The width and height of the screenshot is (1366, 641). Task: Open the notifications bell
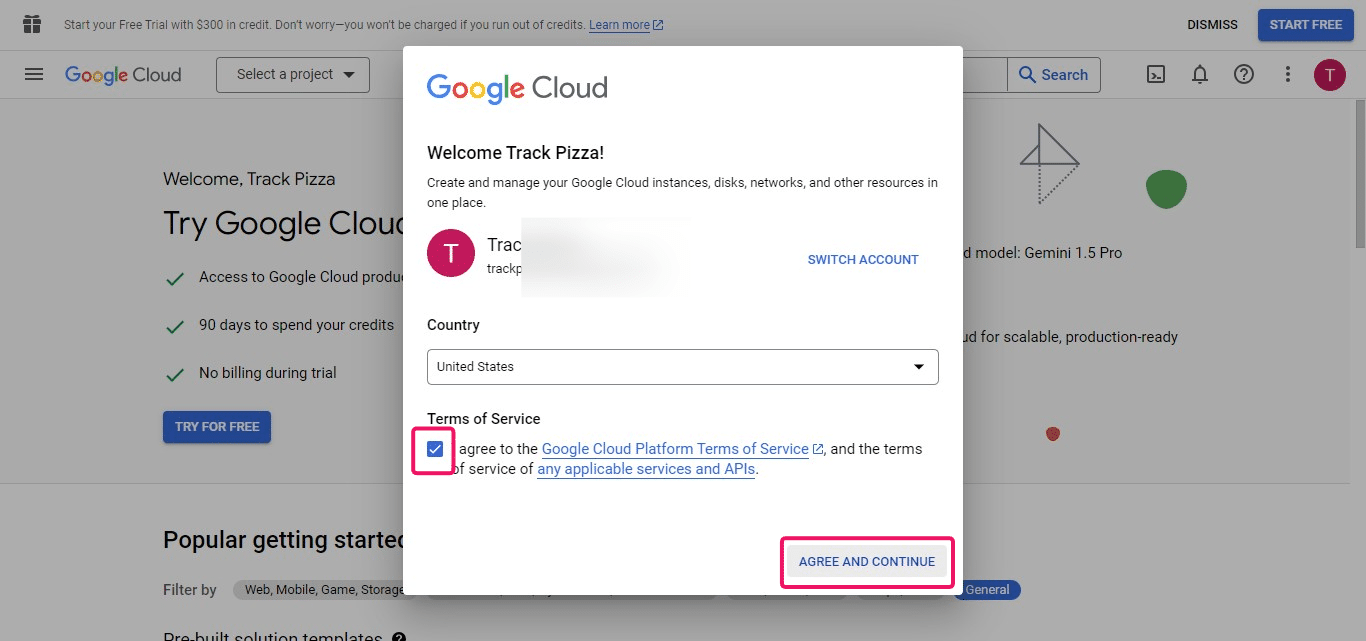point(1200,74)
